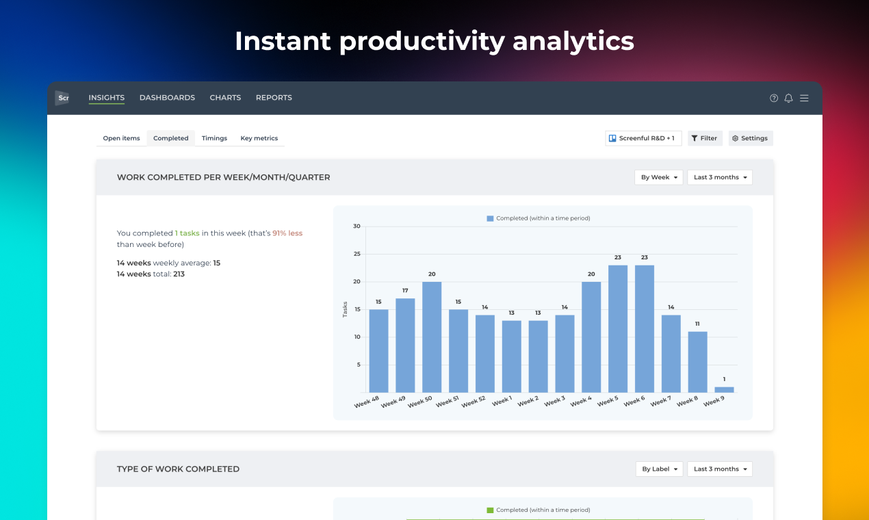
Task: Expand the By Label dropdown
Action: pyautogui.click(x=659, y=469)
